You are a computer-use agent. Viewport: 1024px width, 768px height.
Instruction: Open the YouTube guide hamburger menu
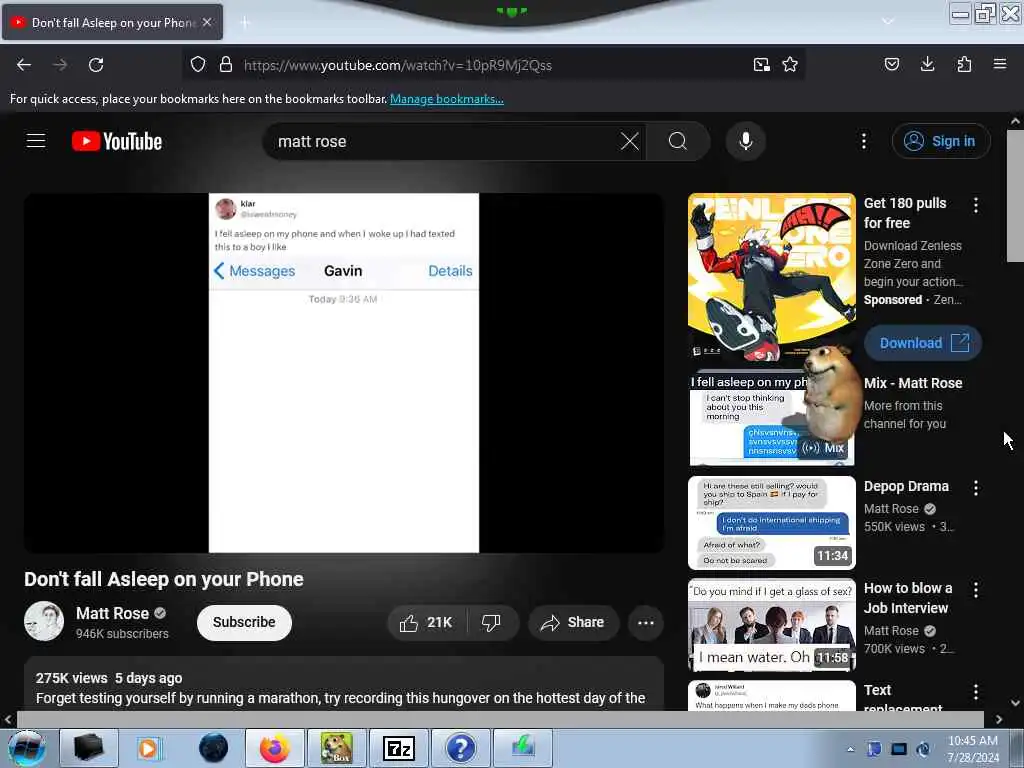tap(36, 141)
